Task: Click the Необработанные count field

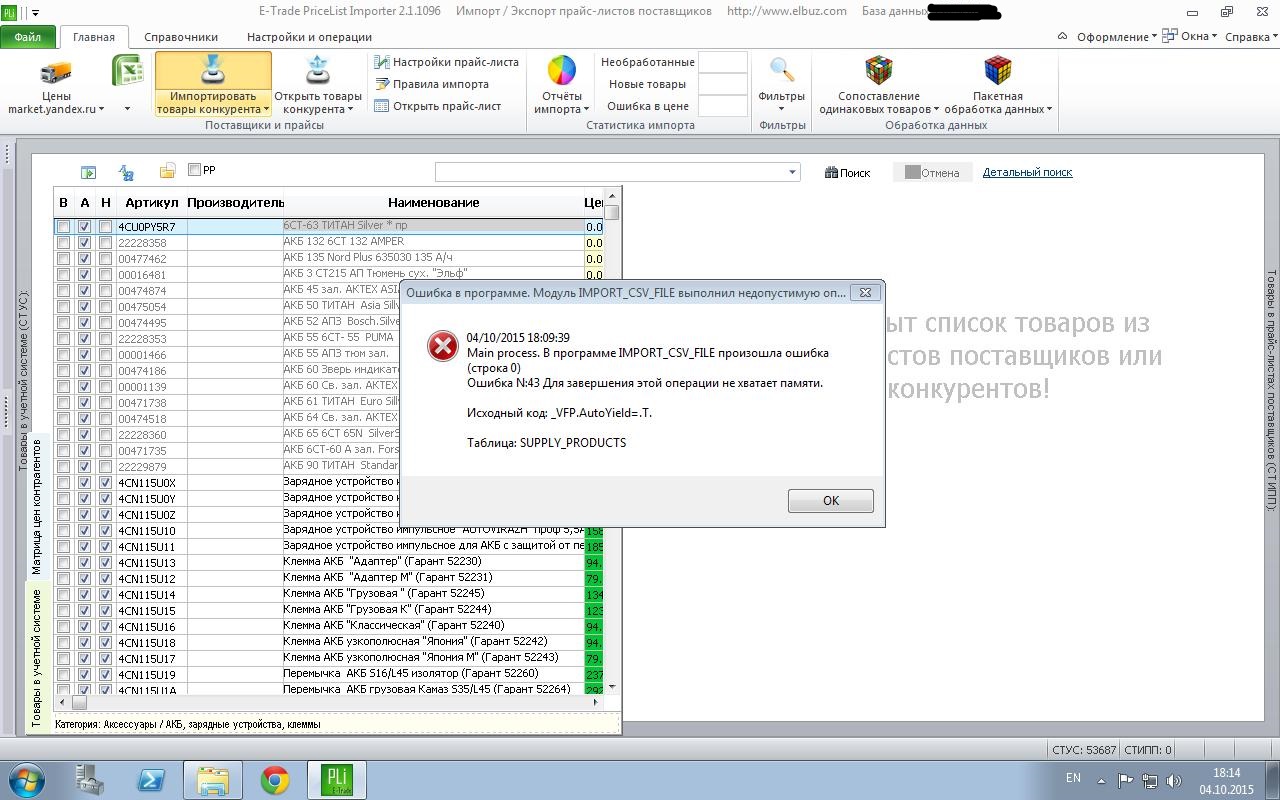Action: coord(722,62)
